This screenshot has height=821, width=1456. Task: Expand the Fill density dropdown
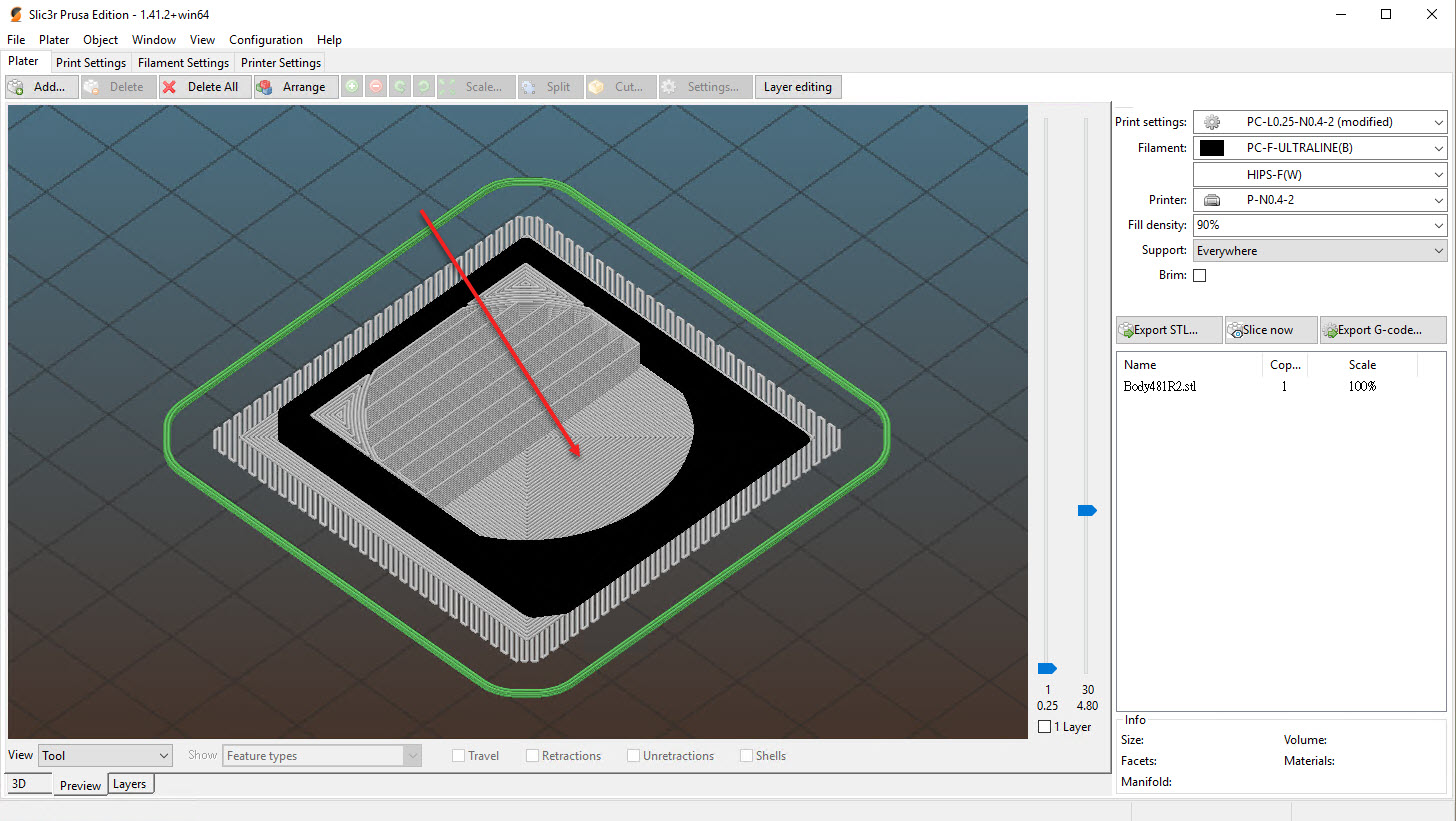tap(1320, 225)
